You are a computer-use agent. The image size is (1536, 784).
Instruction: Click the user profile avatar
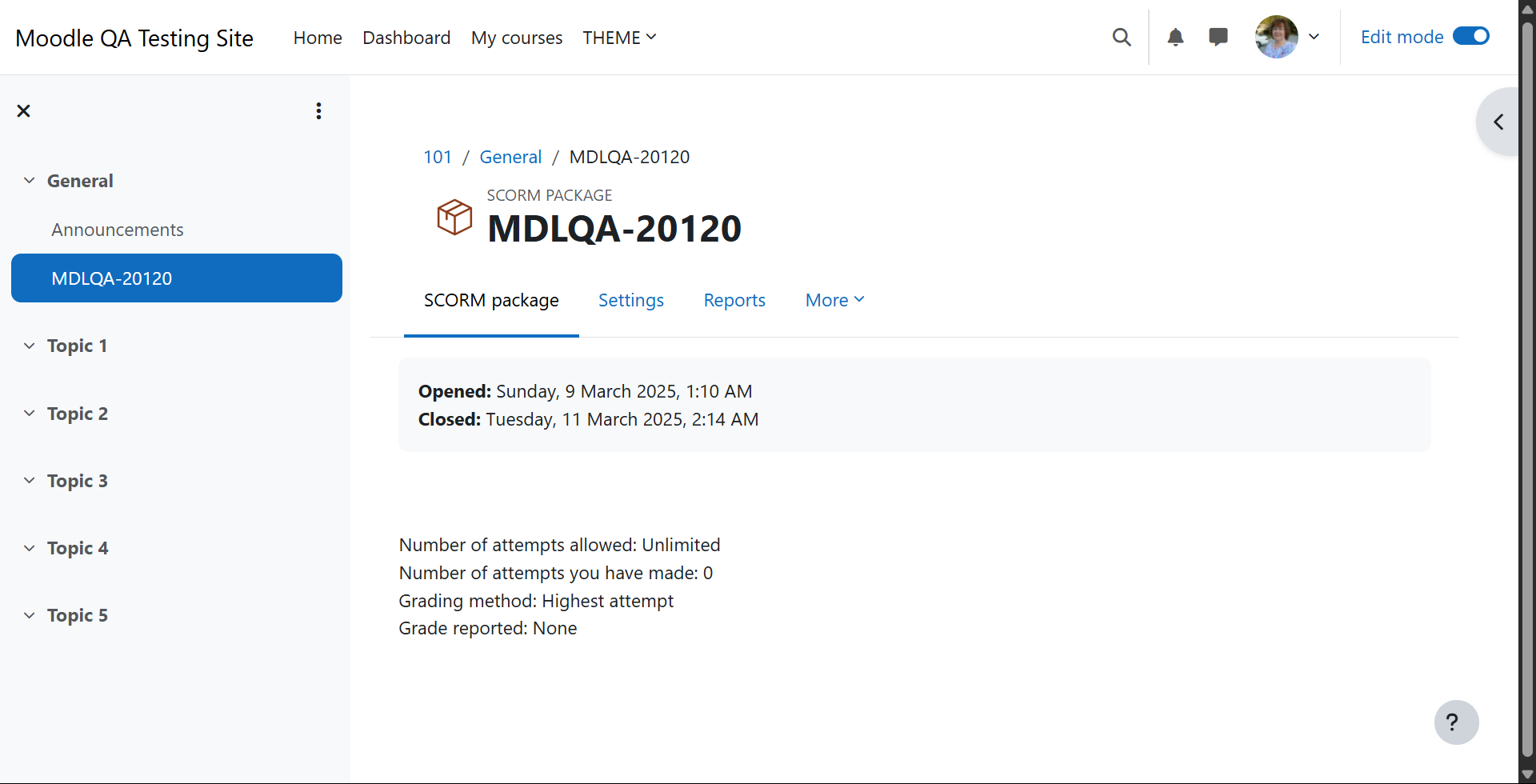[x=1277, y=37]
